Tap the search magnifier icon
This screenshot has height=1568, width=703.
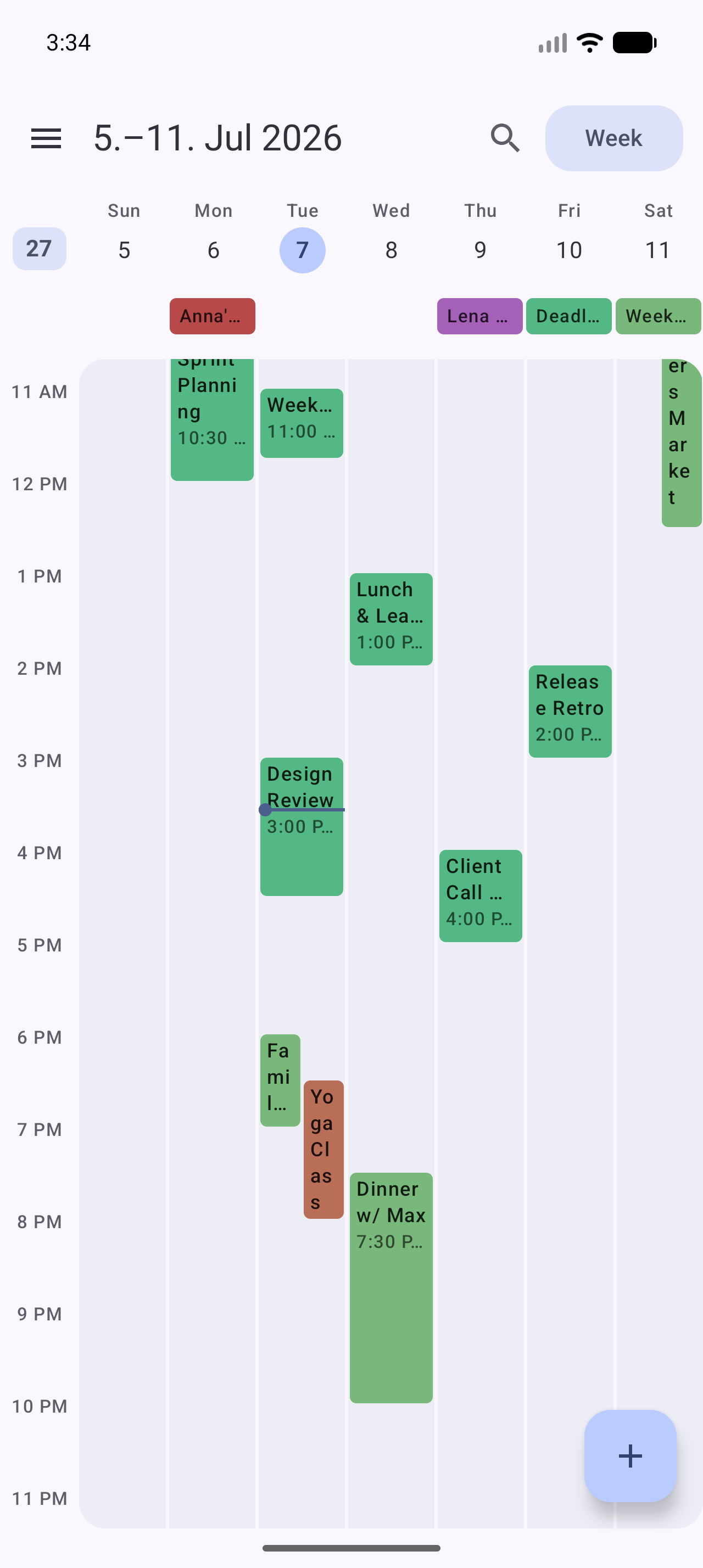(x=505, y=138)
